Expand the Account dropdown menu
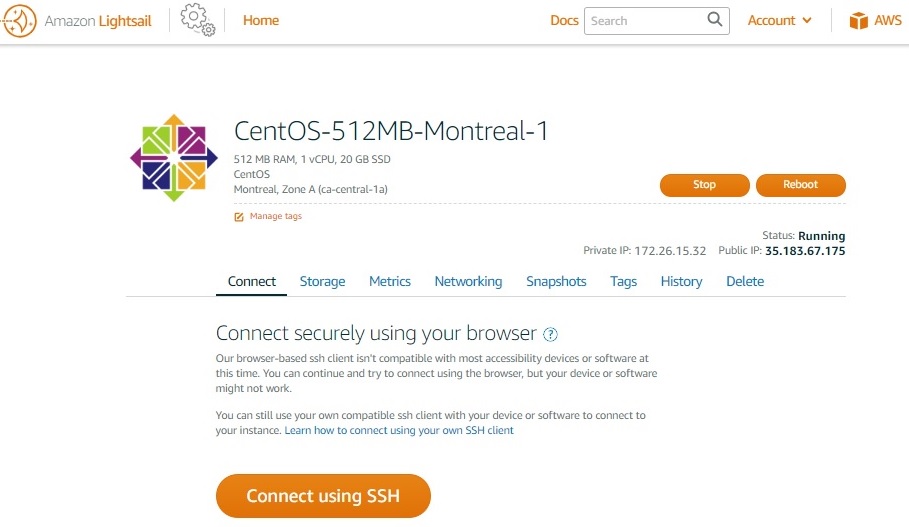 pos(779,21)
